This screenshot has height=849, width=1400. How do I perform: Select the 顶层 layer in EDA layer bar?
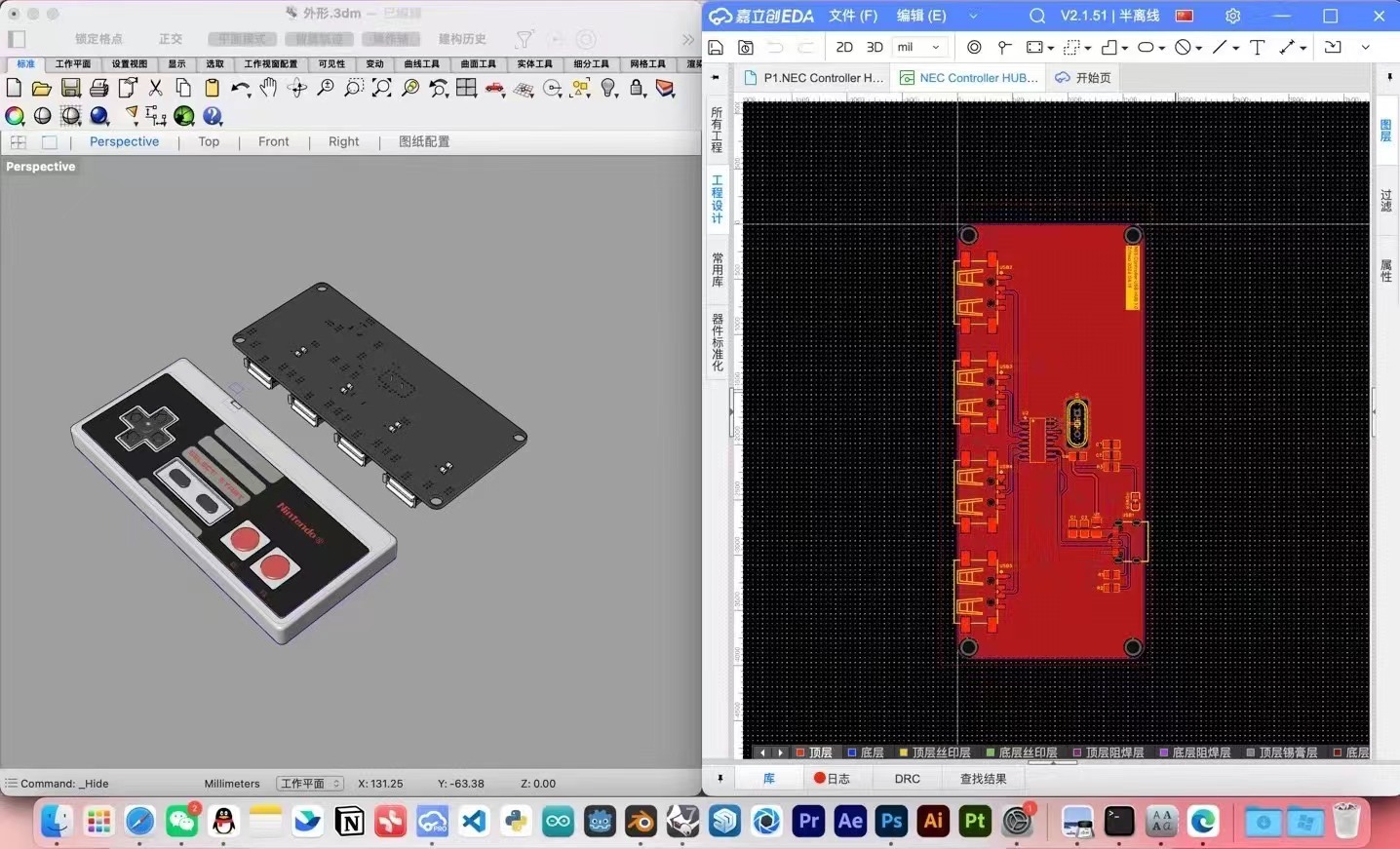814,753
